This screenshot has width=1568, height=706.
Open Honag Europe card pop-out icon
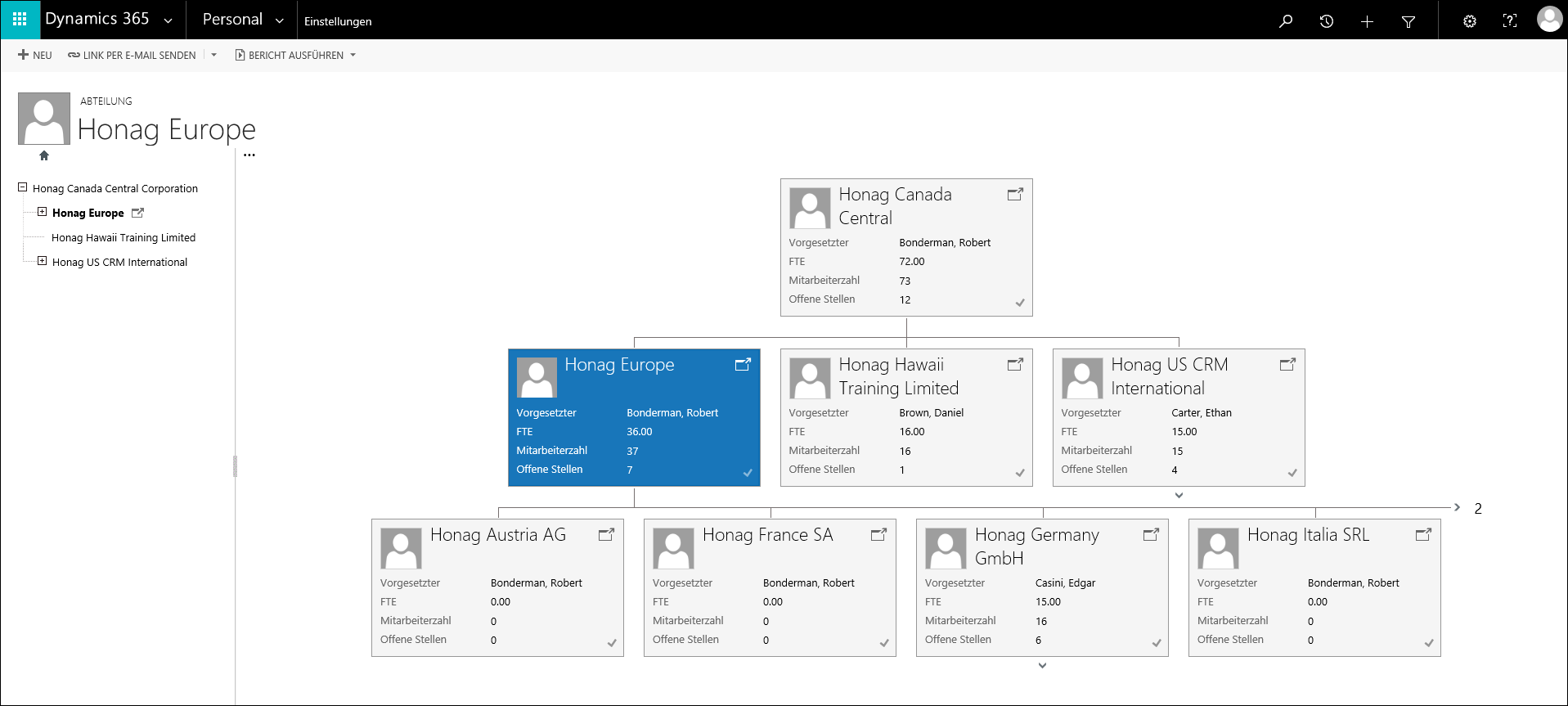[743, 365]
